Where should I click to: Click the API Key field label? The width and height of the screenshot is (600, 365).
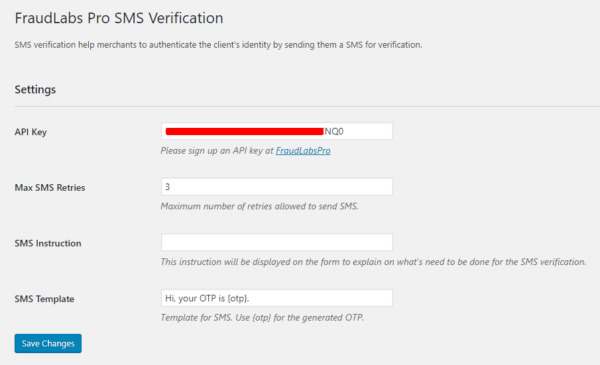[x=31, y=132]
